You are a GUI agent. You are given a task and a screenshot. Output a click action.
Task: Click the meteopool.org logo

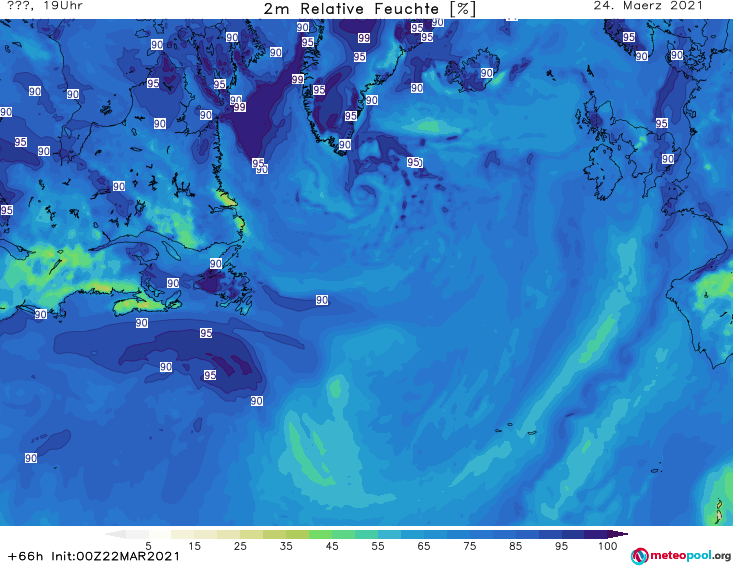[x=681, y=556]
